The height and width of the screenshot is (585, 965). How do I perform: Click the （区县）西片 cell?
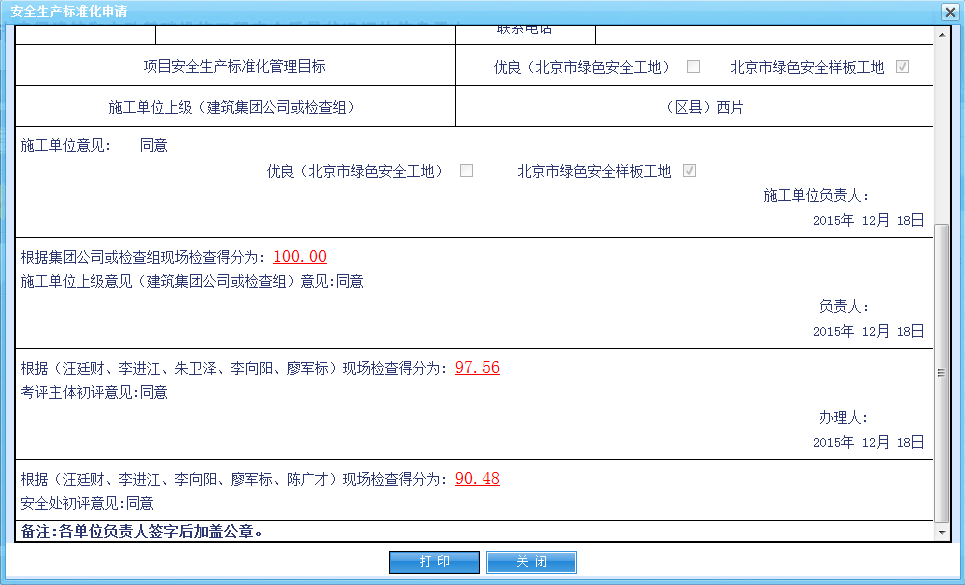[x=704, y=108]
